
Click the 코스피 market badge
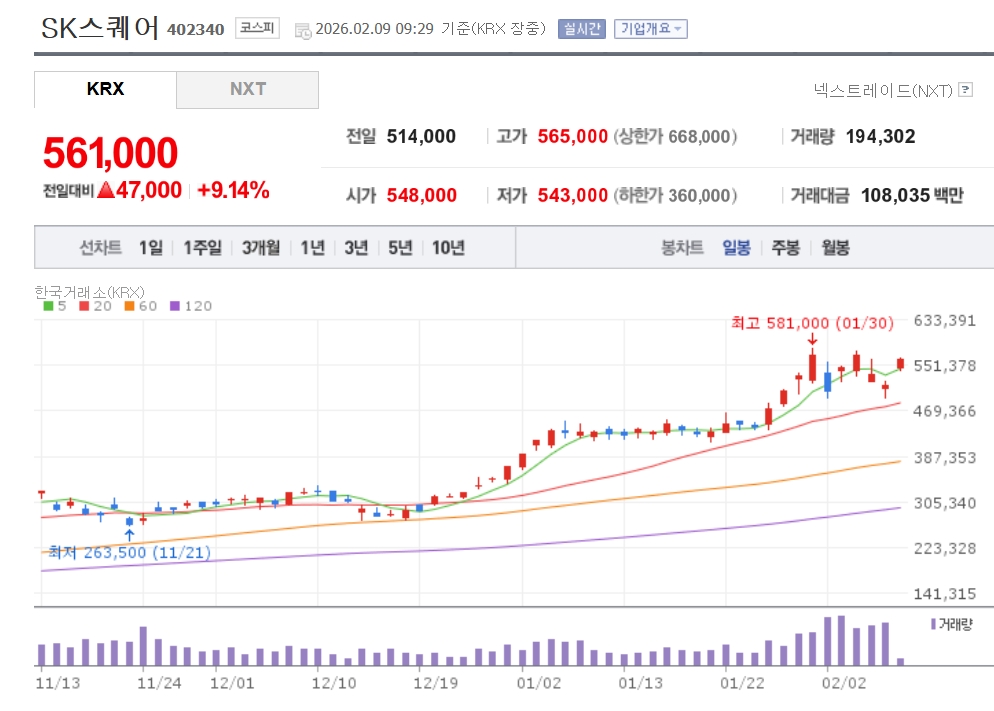point(258,28)
